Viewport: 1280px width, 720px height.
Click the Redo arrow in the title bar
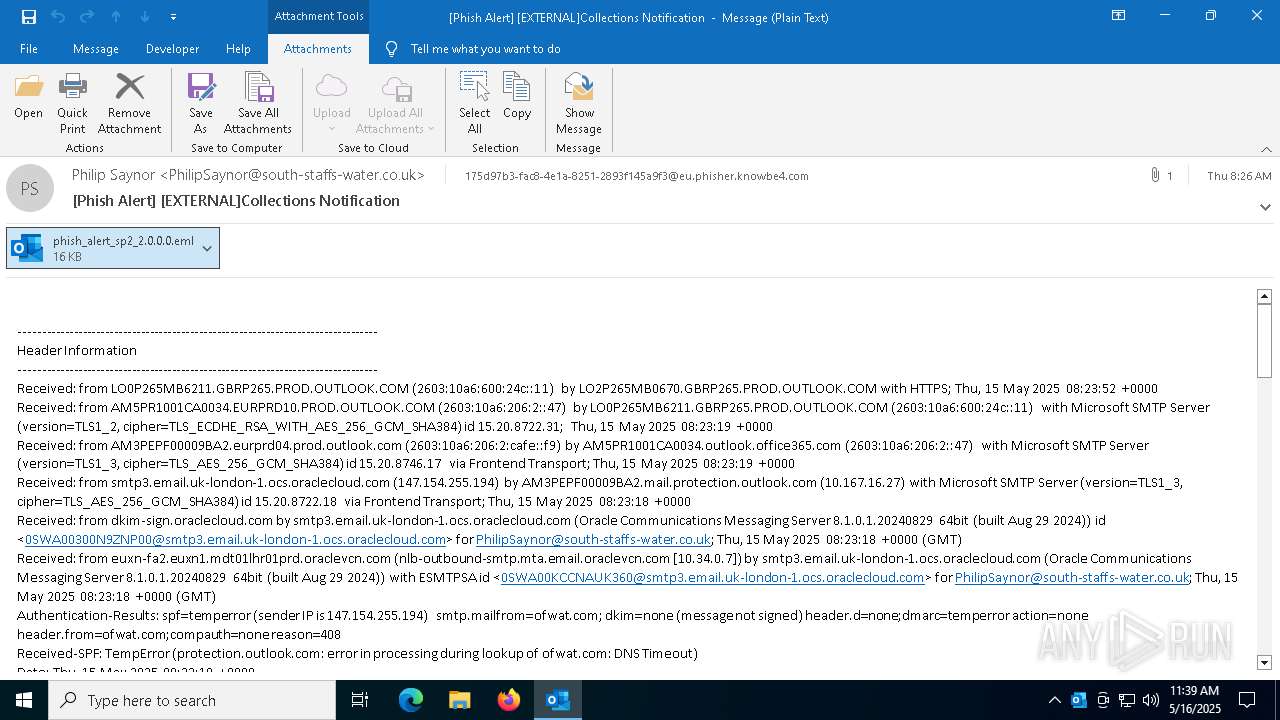tap(87, 17)
